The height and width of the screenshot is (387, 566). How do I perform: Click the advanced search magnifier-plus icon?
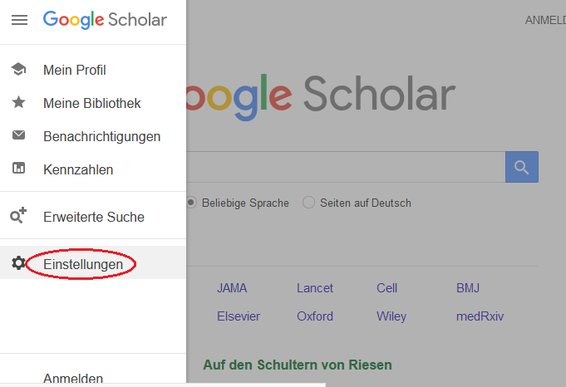(x=18, y=215)
